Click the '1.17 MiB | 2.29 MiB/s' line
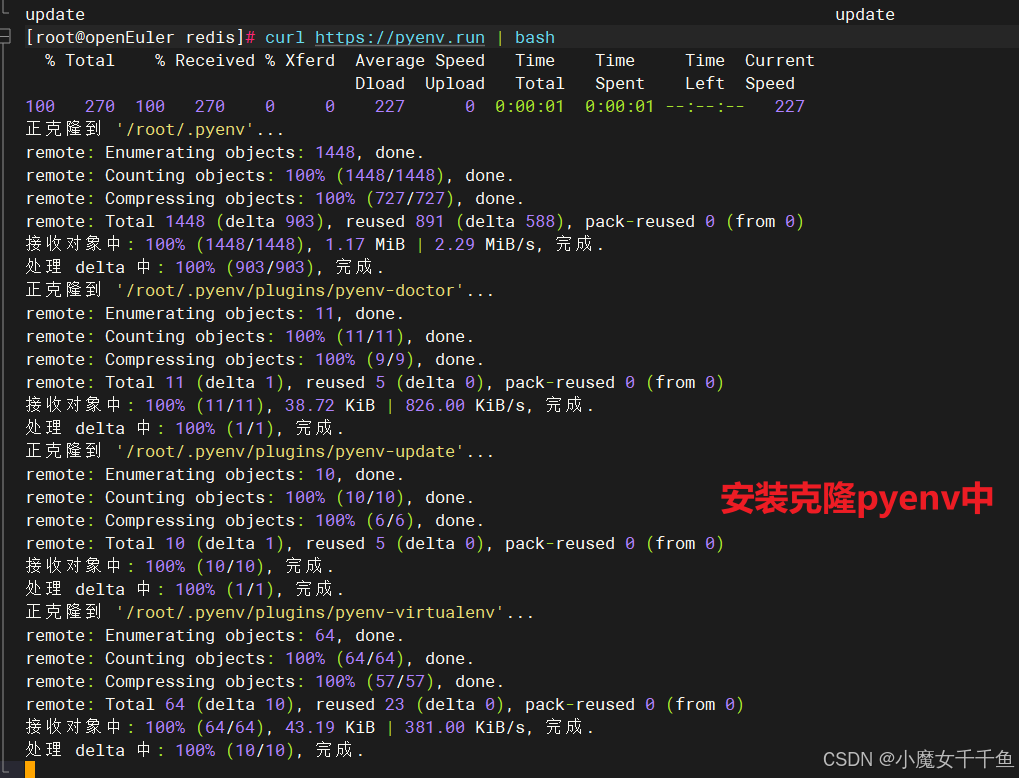Viewport: 1019px width, 778px height. point(315,244)
